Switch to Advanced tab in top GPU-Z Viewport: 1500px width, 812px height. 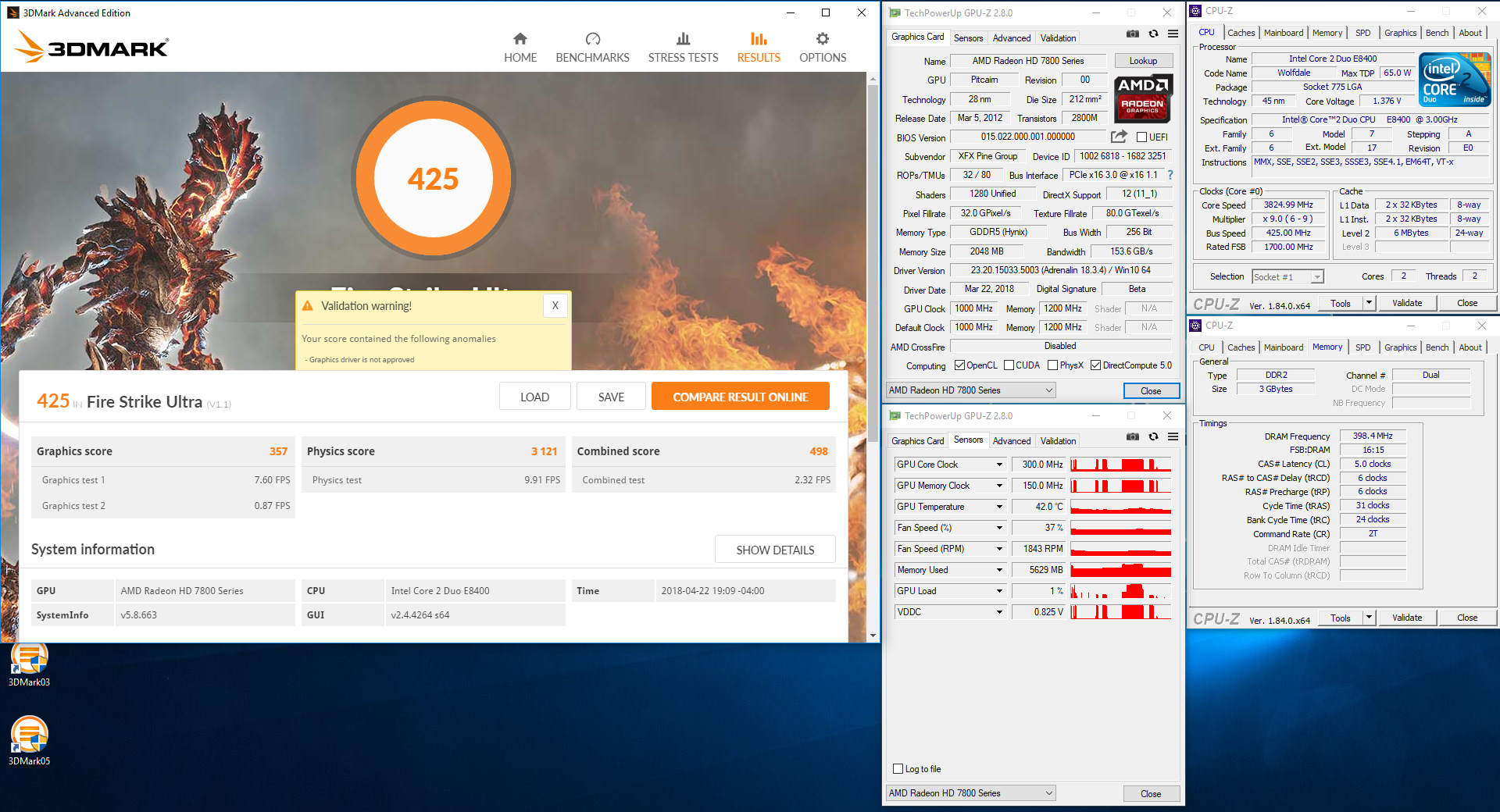pos(1012,38)
